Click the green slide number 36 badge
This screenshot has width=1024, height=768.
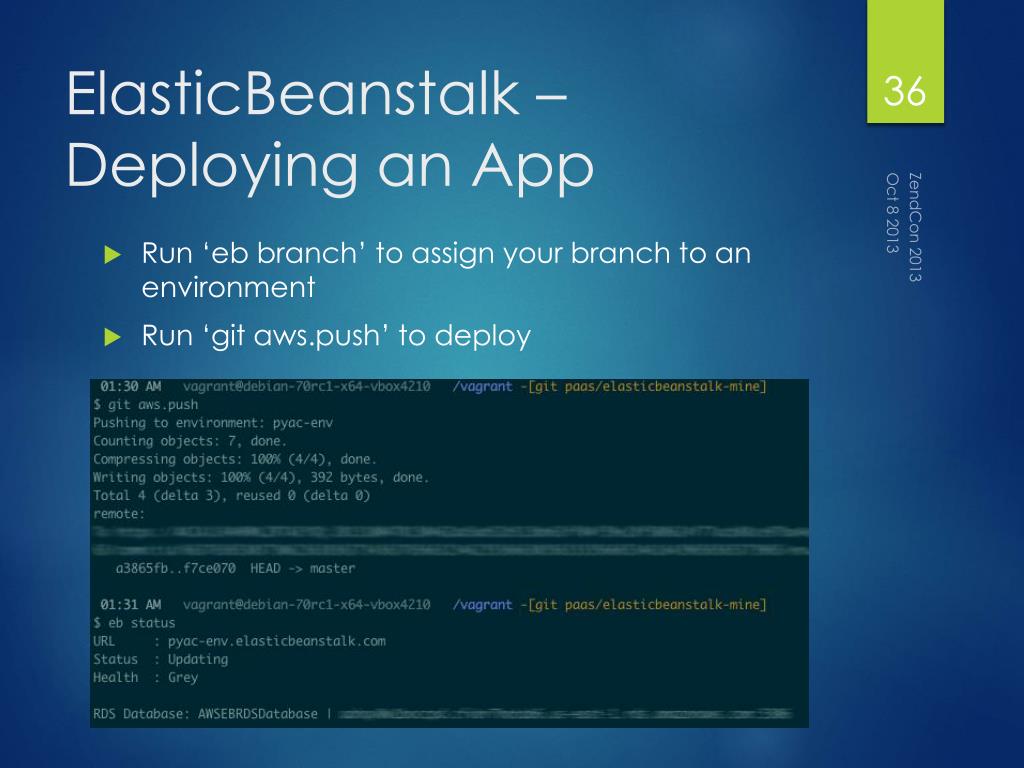[905, 61]
